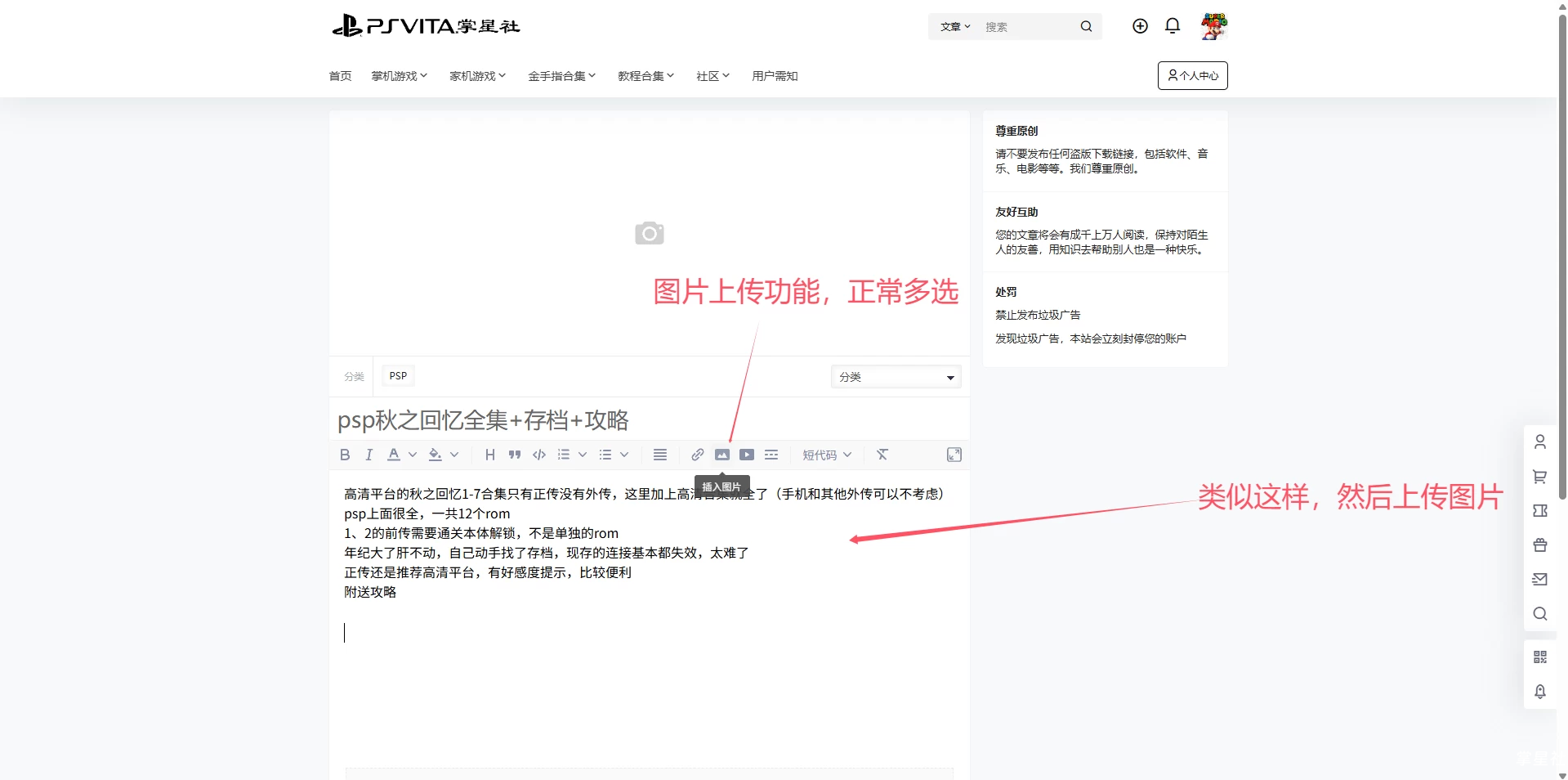Screen dimensions: 1568x780
Task: Toggle bold formatting in editor toolbar
Action: pos(345,455)
